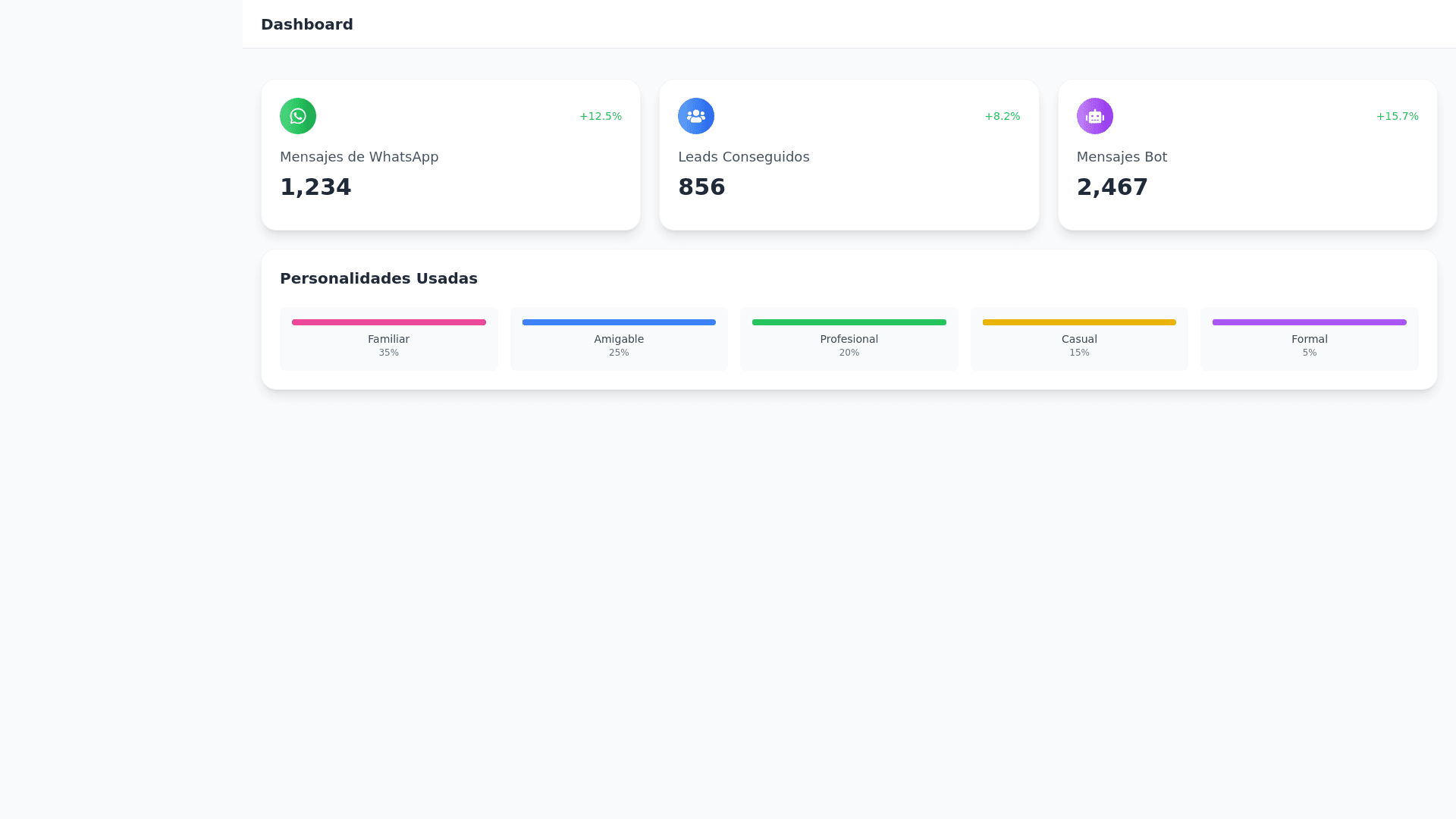The width and height of the screenshot is (1456, 819).
Task: Click the purple Formal progress bar
Action: coord(1309,322)
